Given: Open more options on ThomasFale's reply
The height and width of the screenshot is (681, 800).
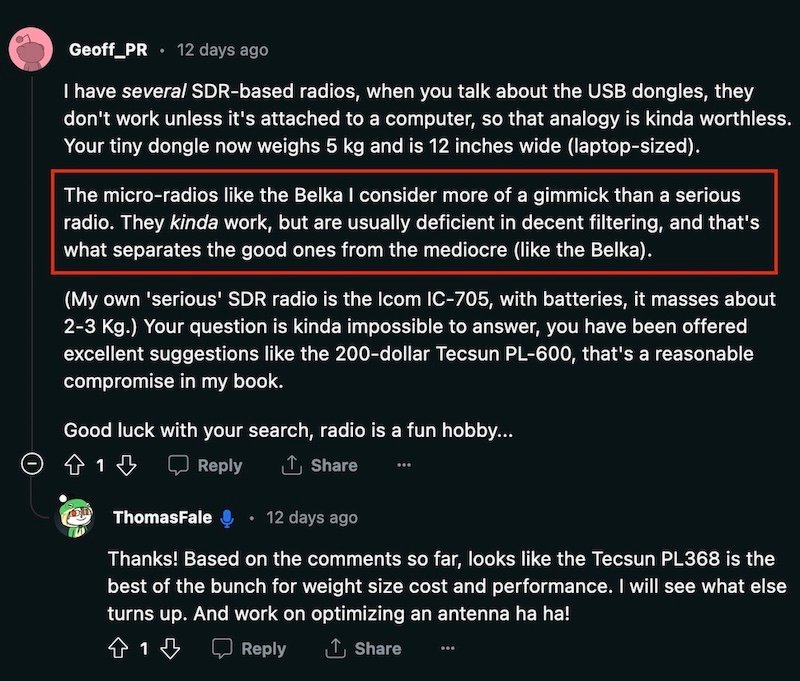Looking at the screenshot, I should (x=447, y=648).
